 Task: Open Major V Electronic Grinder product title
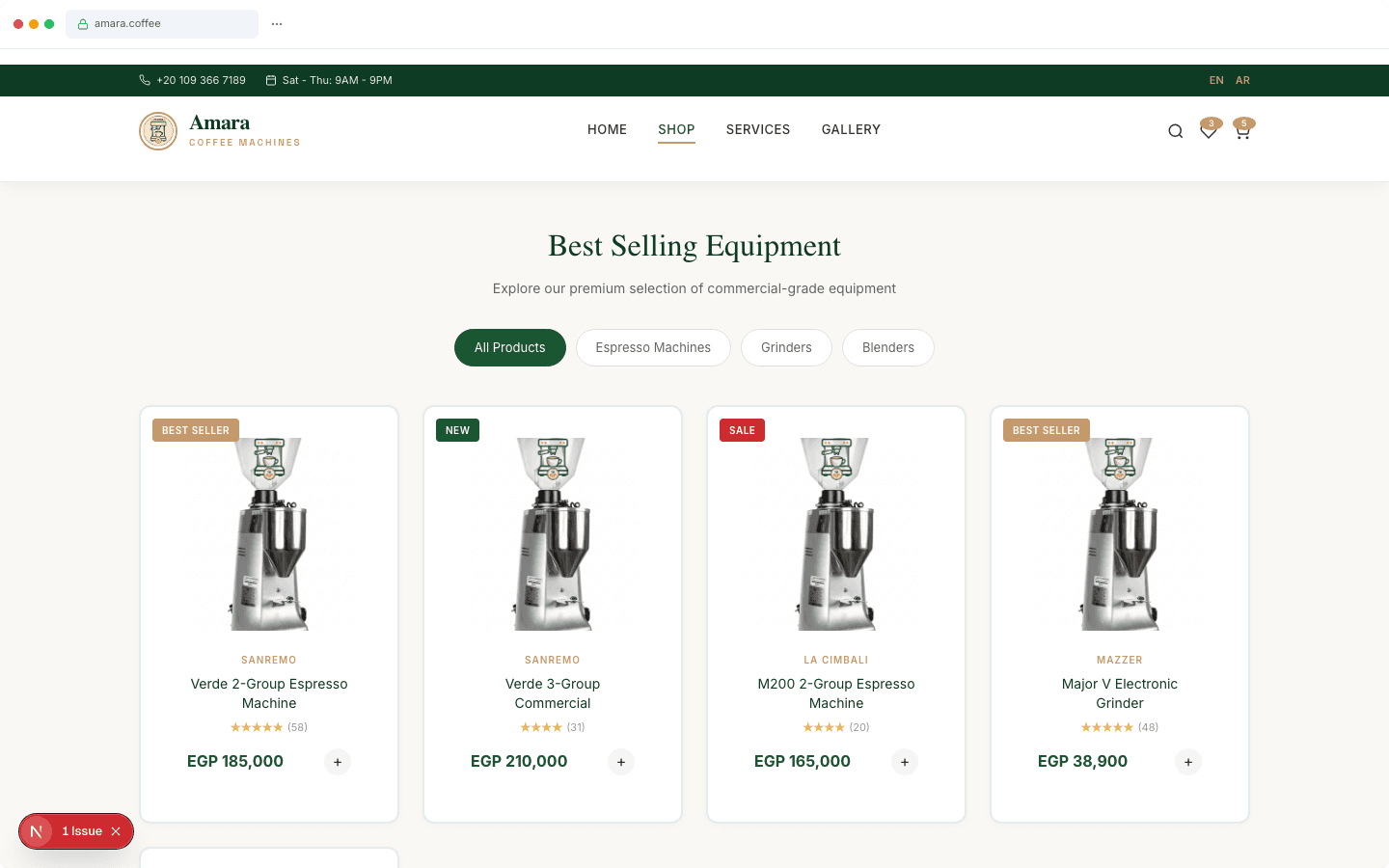pos(1120,693)
